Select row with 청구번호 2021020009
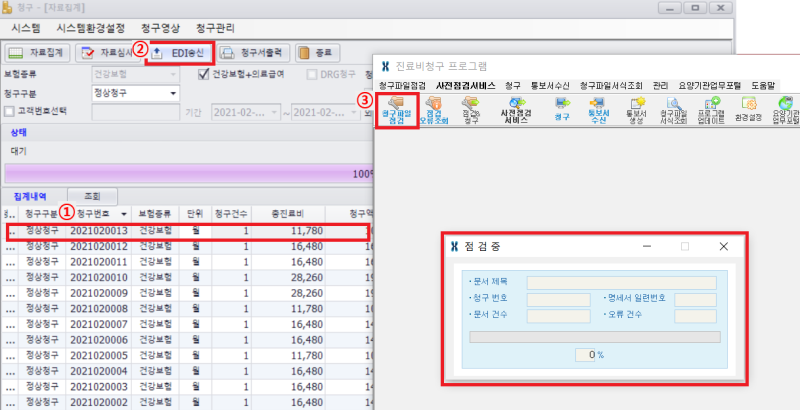 (x=188, y=293)
